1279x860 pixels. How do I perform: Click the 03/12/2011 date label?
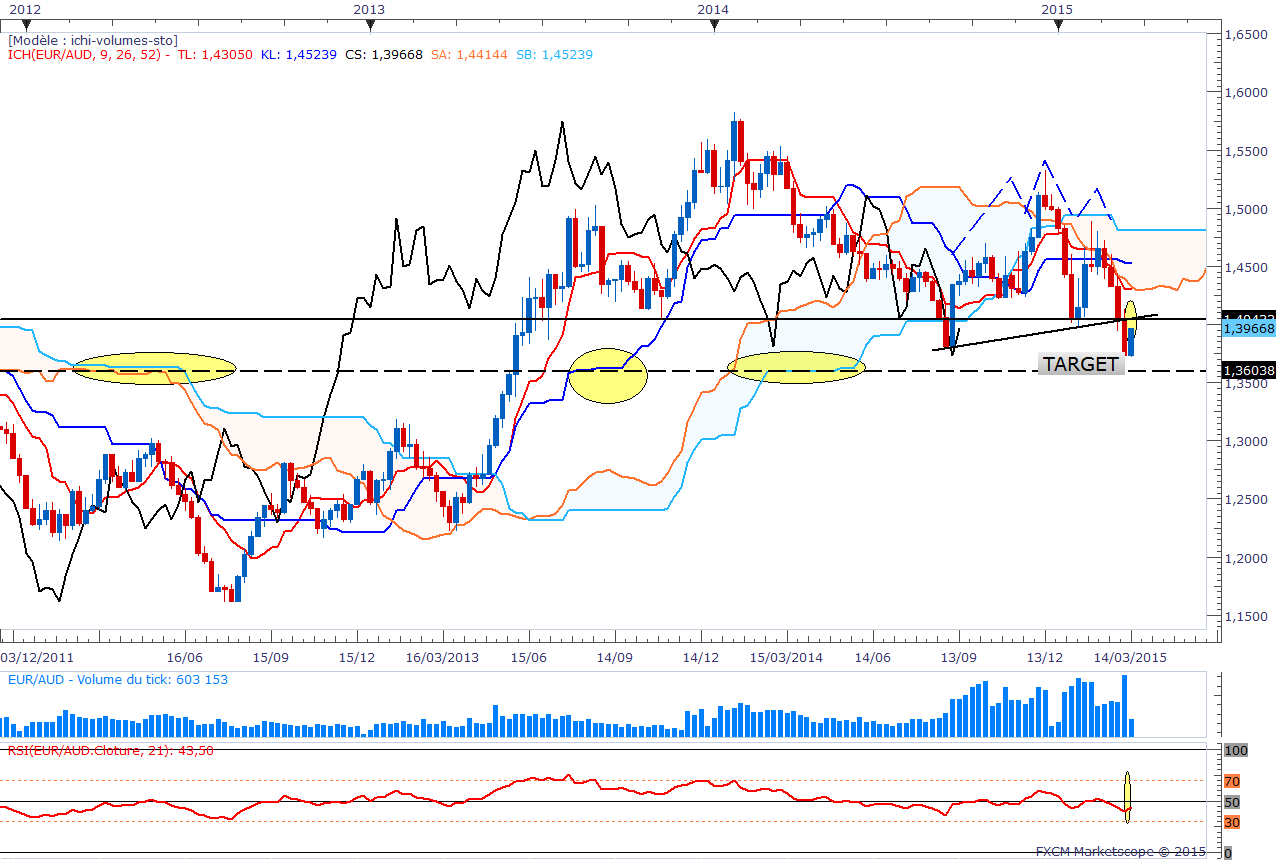click(36, 658)
